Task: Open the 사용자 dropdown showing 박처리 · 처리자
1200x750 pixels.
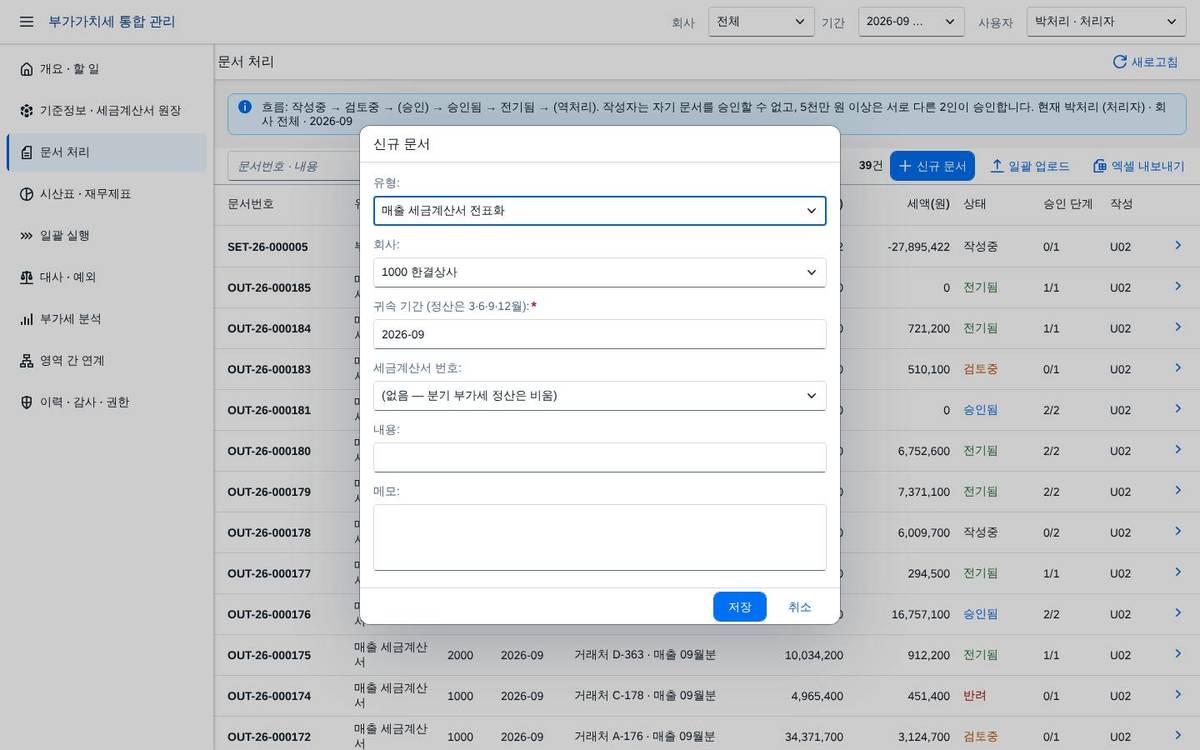Action: point(1106,21)
